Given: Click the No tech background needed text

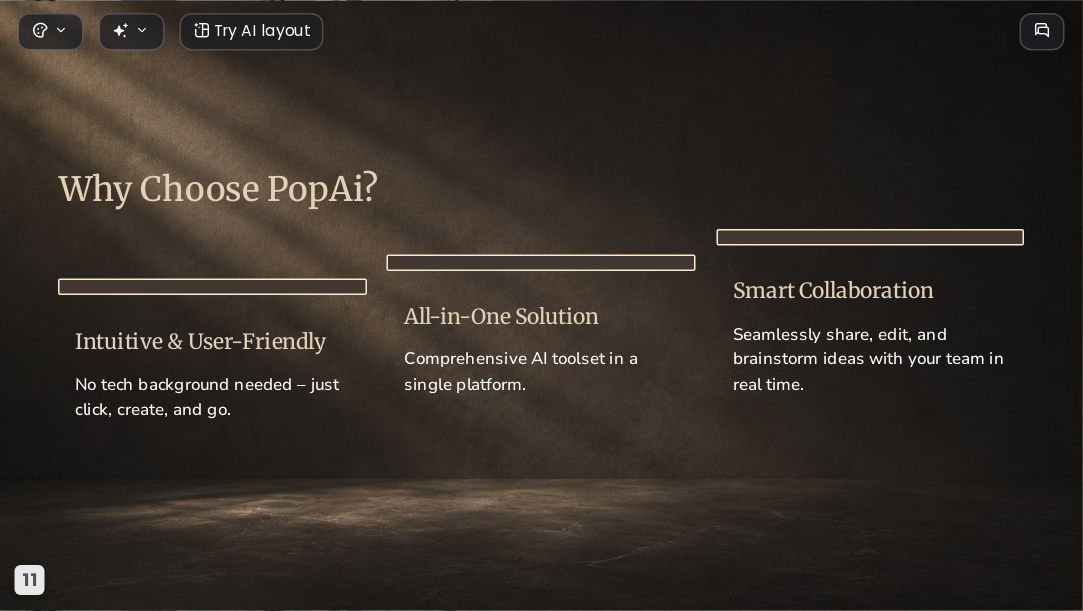Looking at the screenshot, I should 207,397.
